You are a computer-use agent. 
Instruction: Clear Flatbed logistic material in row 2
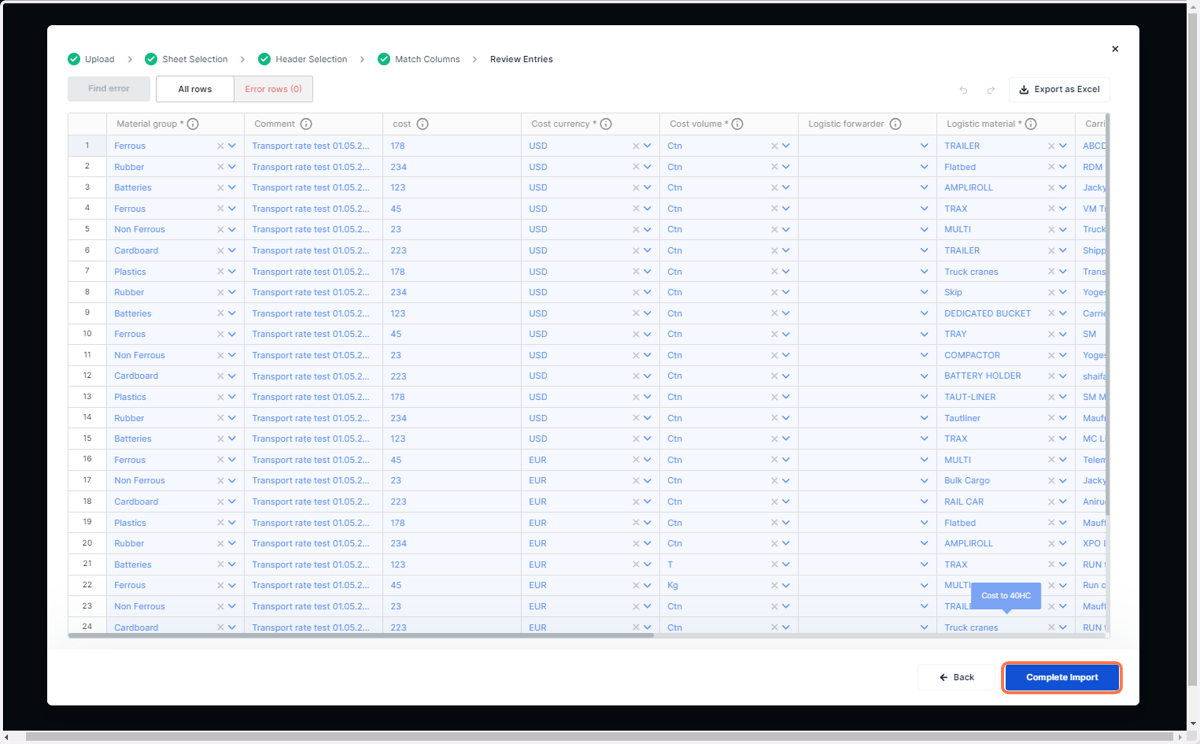point(1051,167)
